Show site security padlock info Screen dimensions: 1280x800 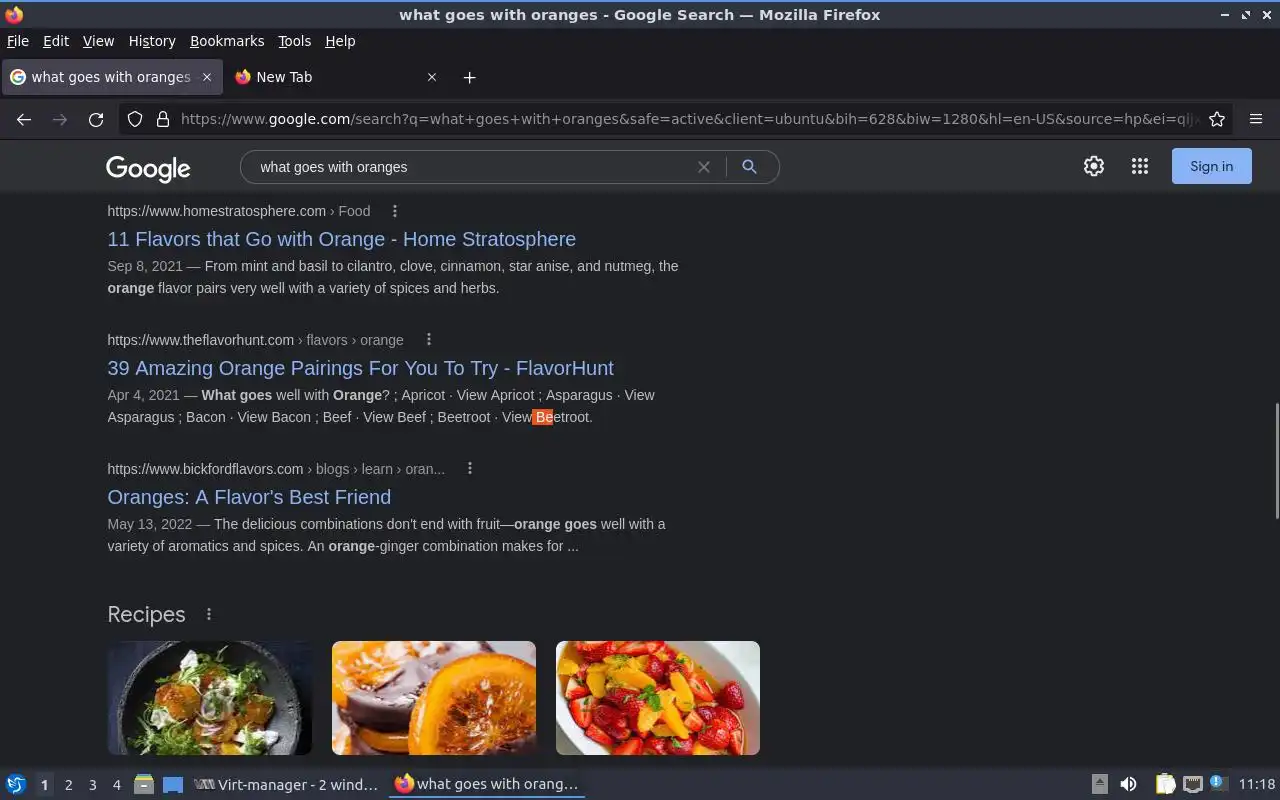(x=162, y=119)
